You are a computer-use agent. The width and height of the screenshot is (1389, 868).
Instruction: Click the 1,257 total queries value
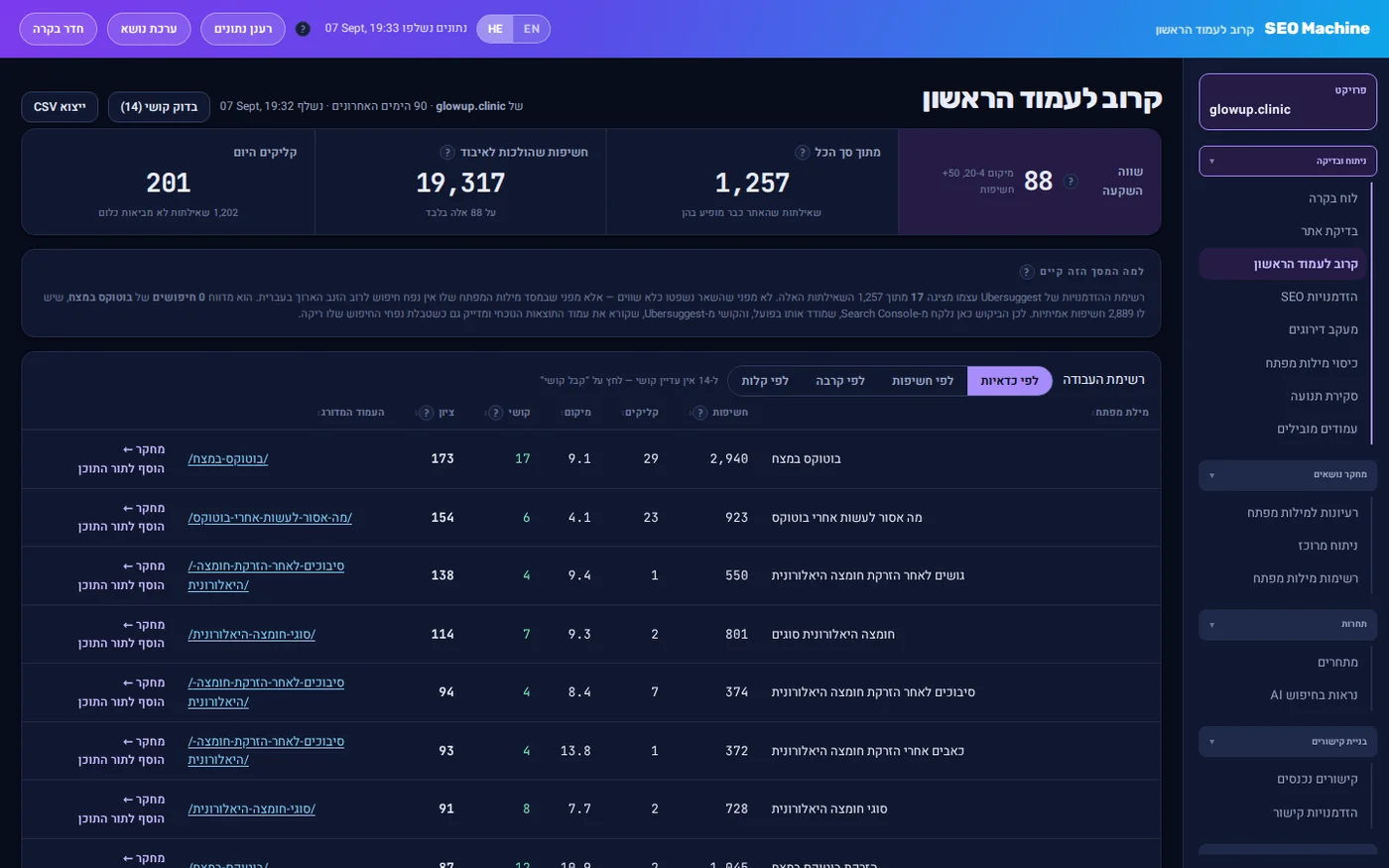[752, 183]
